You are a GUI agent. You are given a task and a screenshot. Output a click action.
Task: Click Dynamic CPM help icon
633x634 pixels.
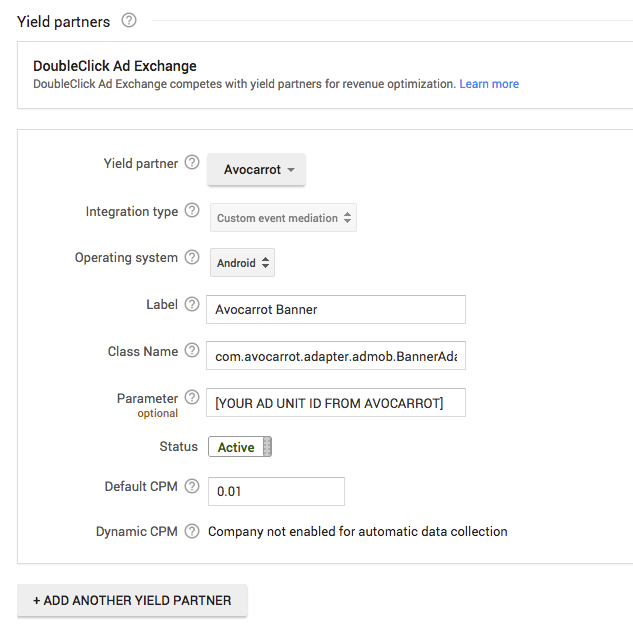192,531
